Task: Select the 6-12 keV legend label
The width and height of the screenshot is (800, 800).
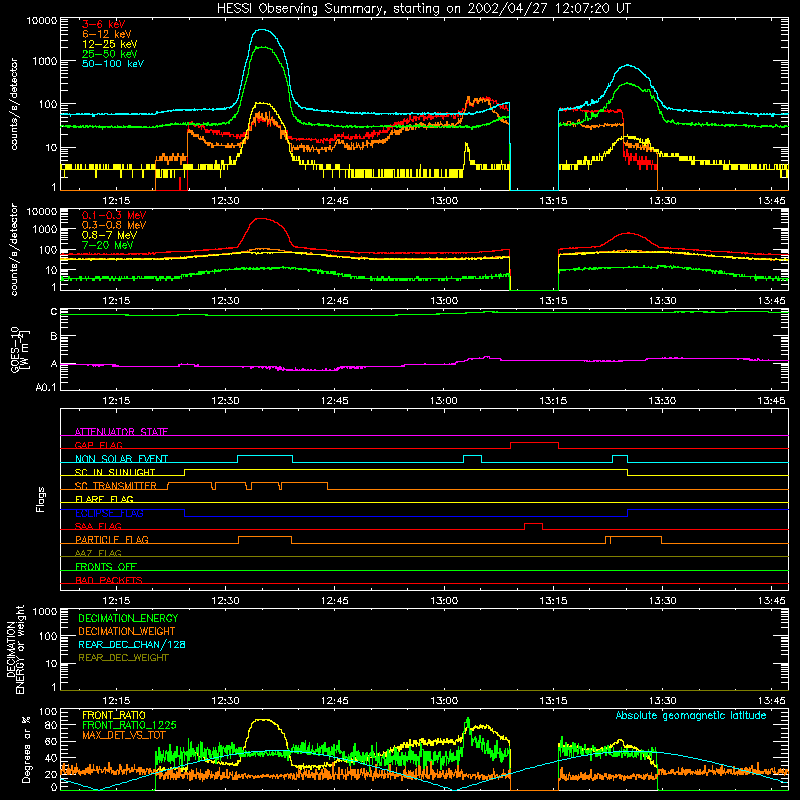Action: 107,34
